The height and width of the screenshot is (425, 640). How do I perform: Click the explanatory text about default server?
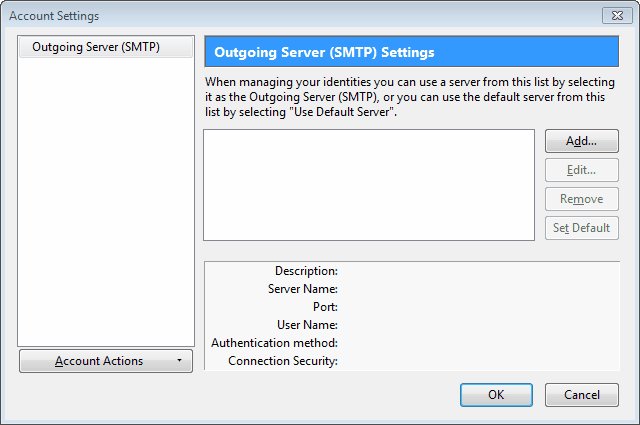(410, 97)
